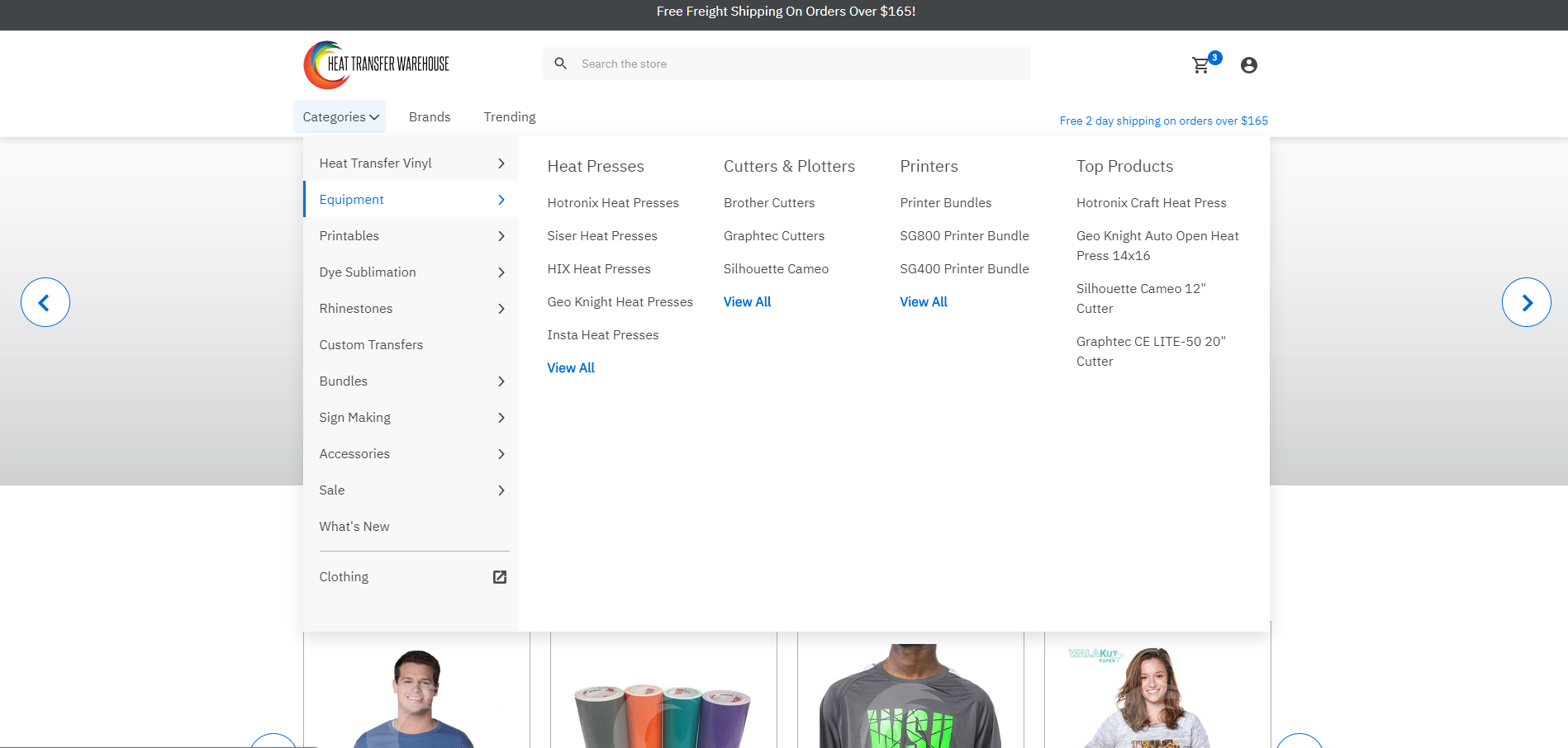This screenshot has width=1568, height=748.
Task: Expand Equipment submenu chevron
Action: (501, 200)
